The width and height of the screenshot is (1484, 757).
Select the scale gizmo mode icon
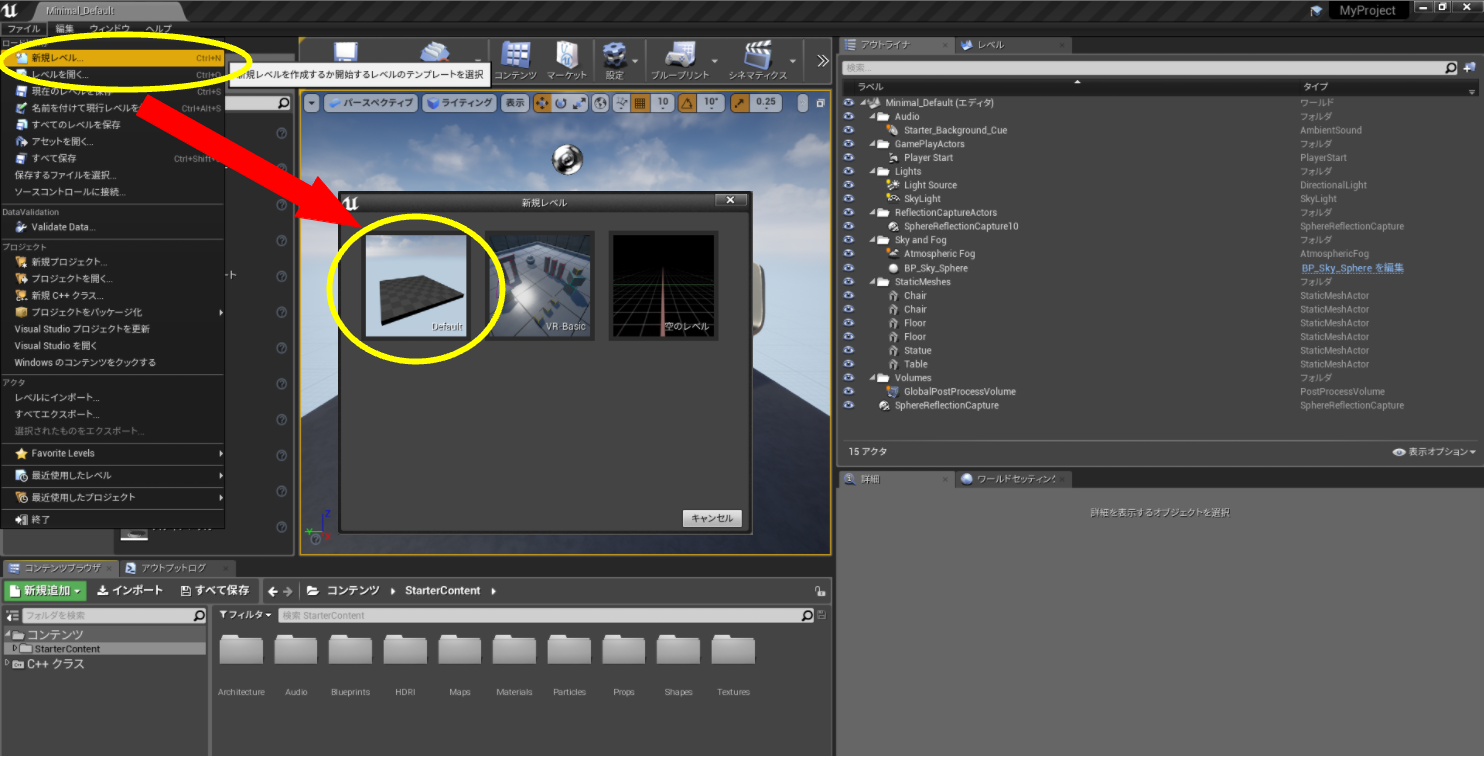[579, 103]
